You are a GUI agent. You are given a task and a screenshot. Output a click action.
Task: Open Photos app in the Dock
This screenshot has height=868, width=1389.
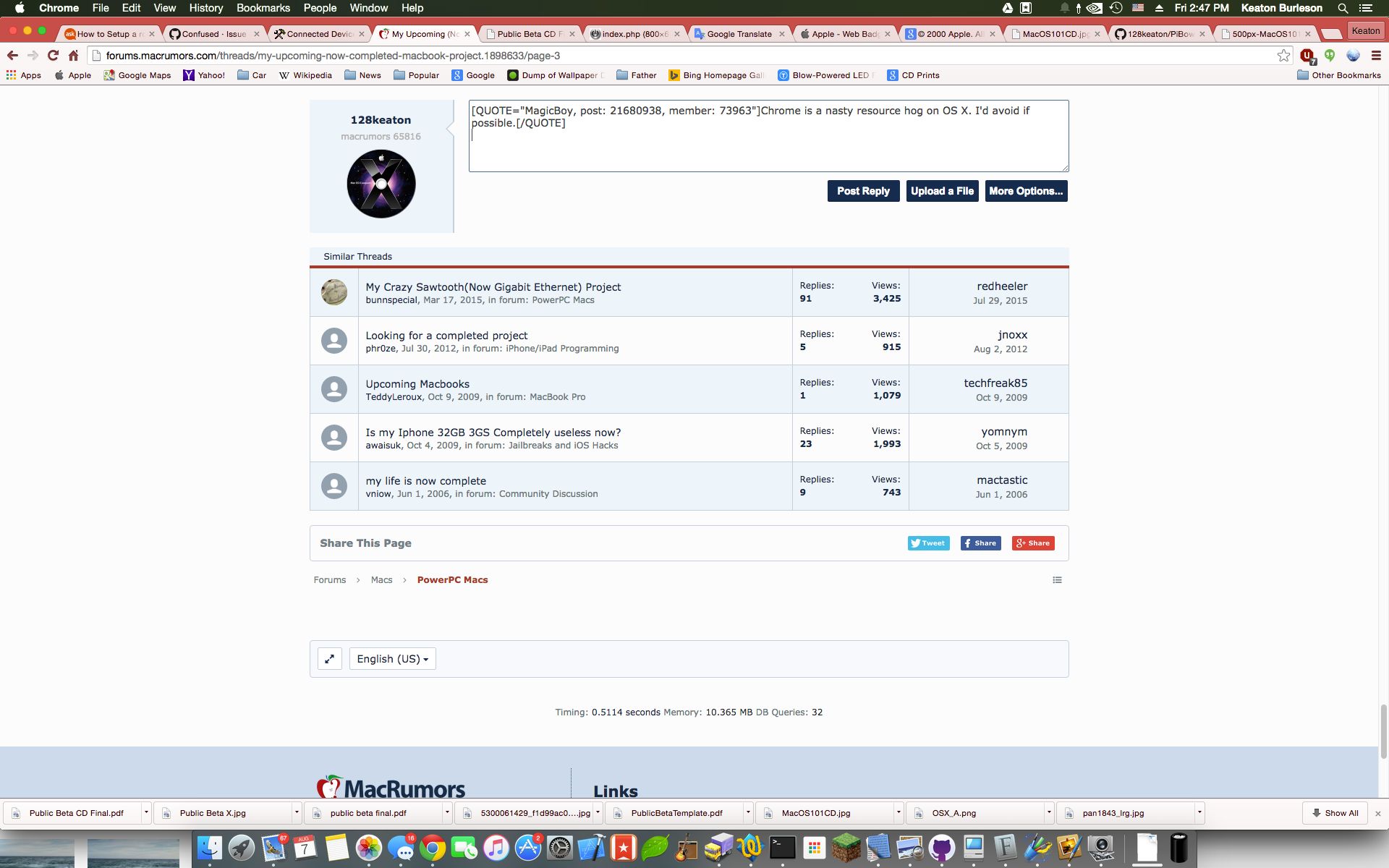(369, 848)
